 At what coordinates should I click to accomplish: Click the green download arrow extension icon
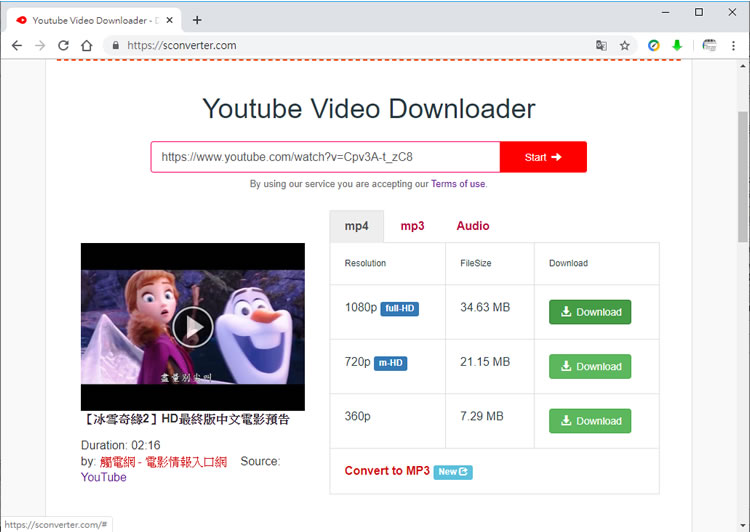[677, 45]
